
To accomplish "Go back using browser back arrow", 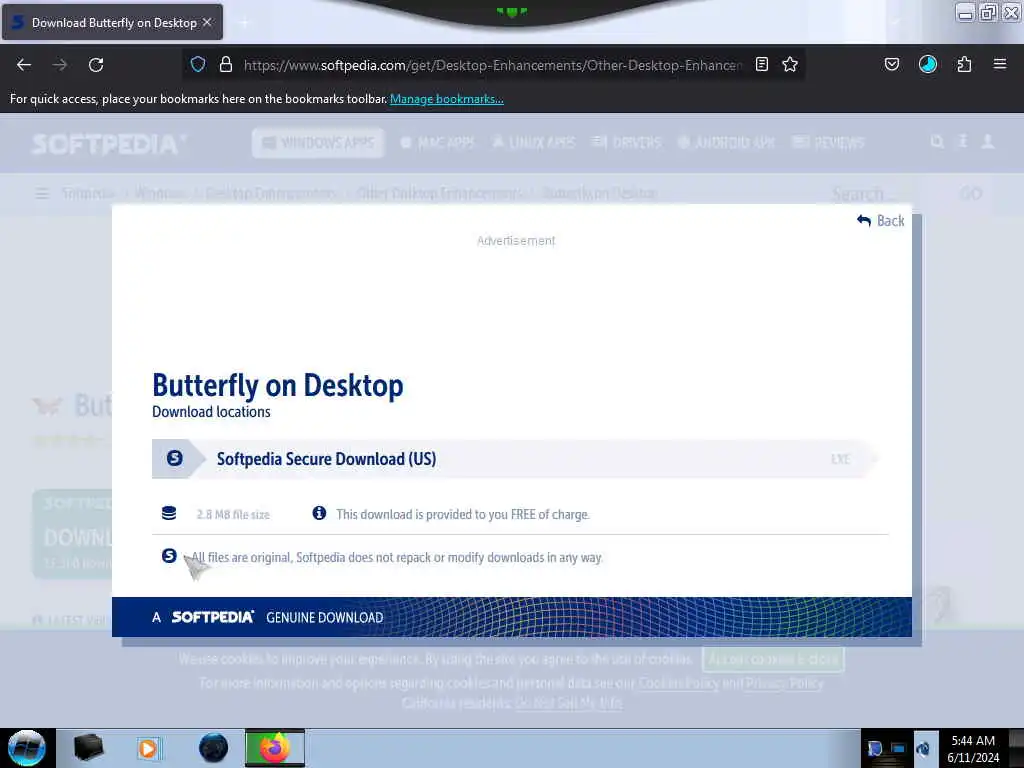I will (24, 65).
